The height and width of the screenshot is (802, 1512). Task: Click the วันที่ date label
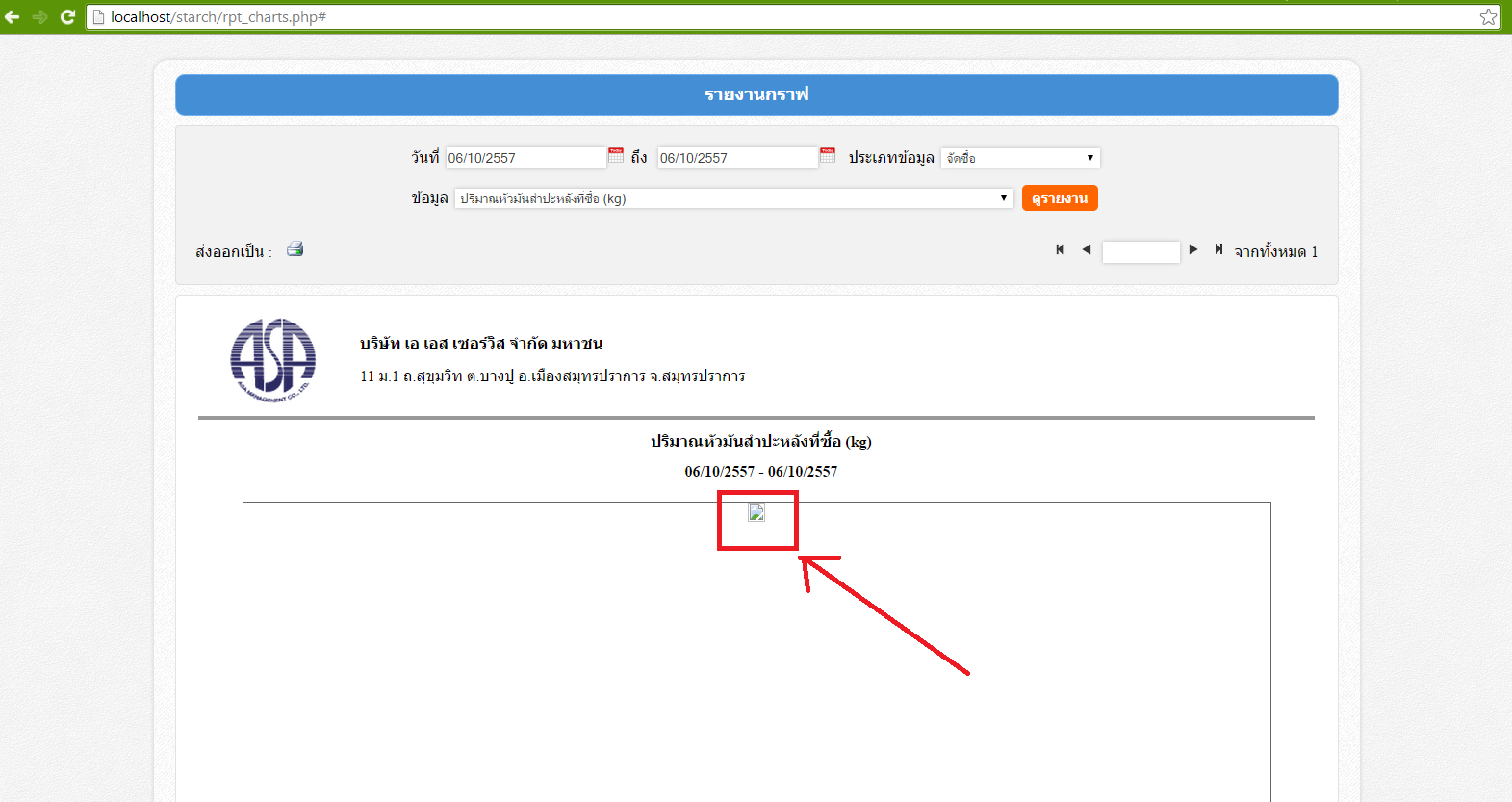coord(425,158)
